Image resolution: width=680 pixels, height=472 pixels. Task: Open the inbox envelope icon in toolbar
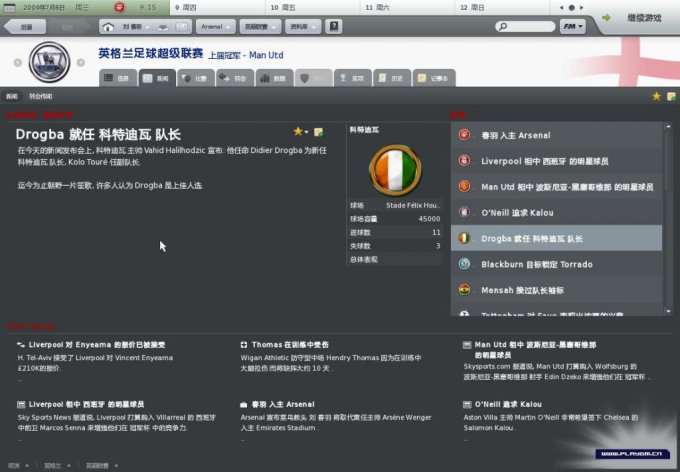tap(183, 27)
